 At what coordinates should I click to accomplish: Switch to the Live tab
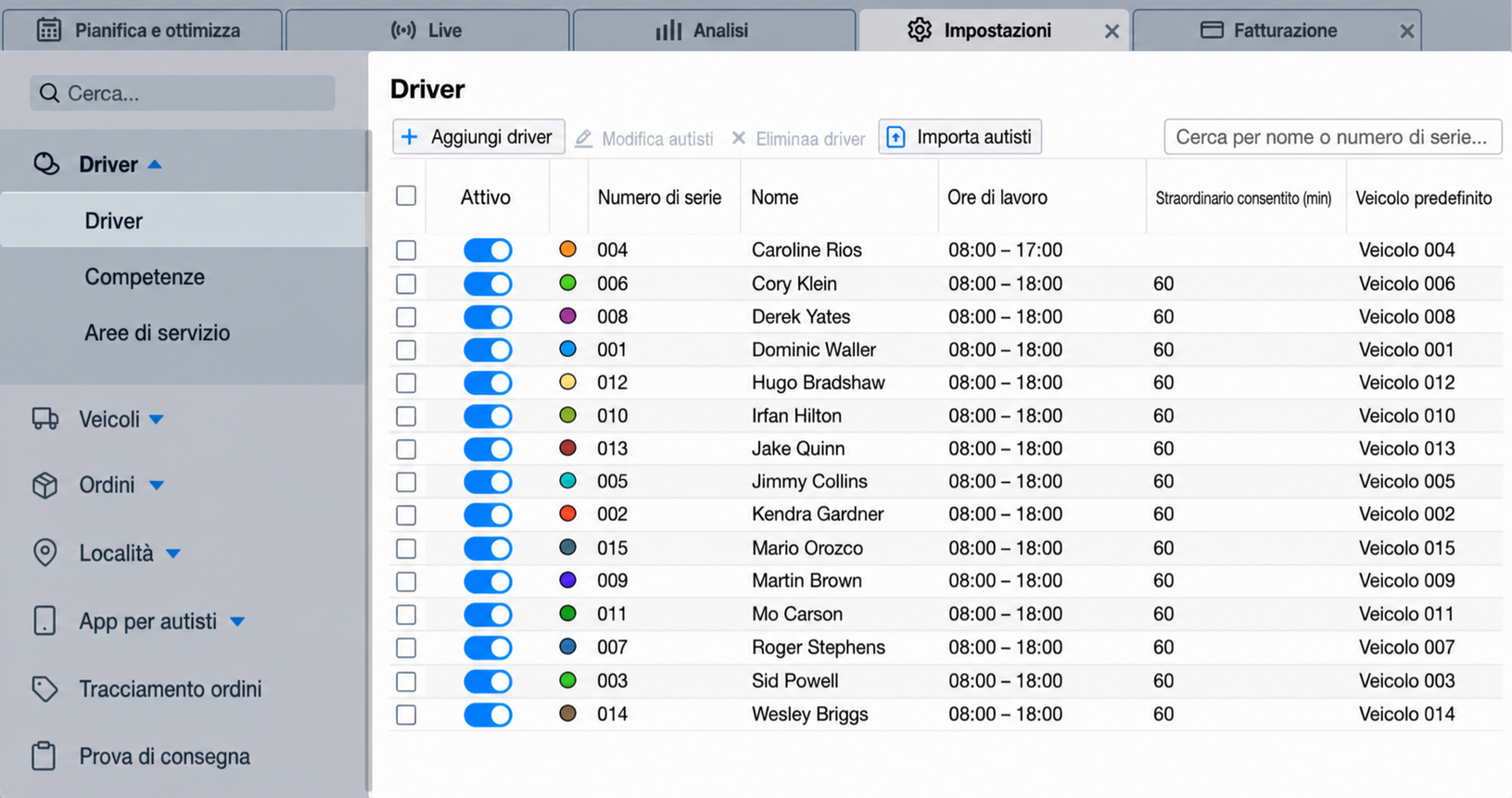tap(427, 31)
